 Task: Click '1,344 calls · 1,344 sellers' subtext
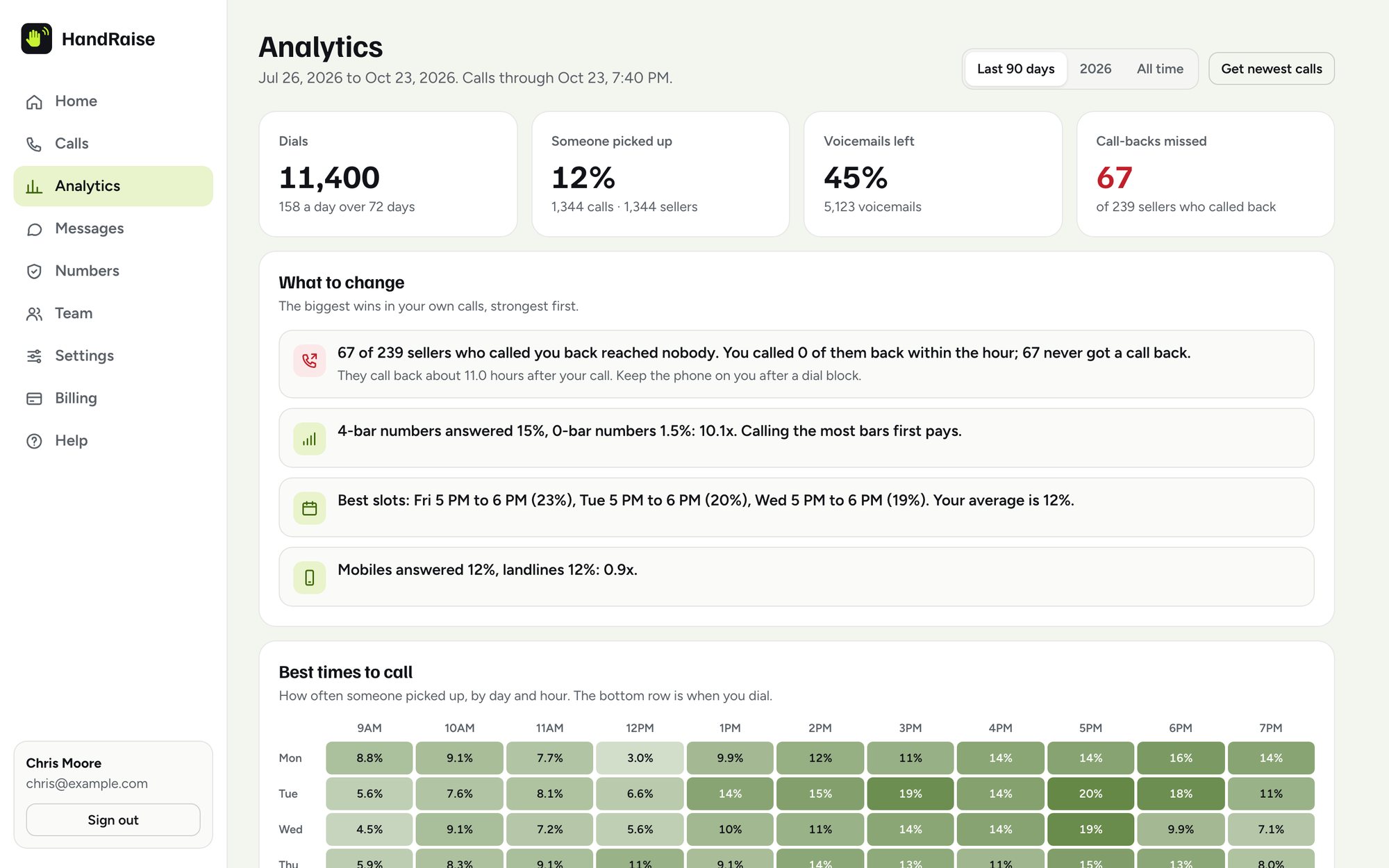624,207
